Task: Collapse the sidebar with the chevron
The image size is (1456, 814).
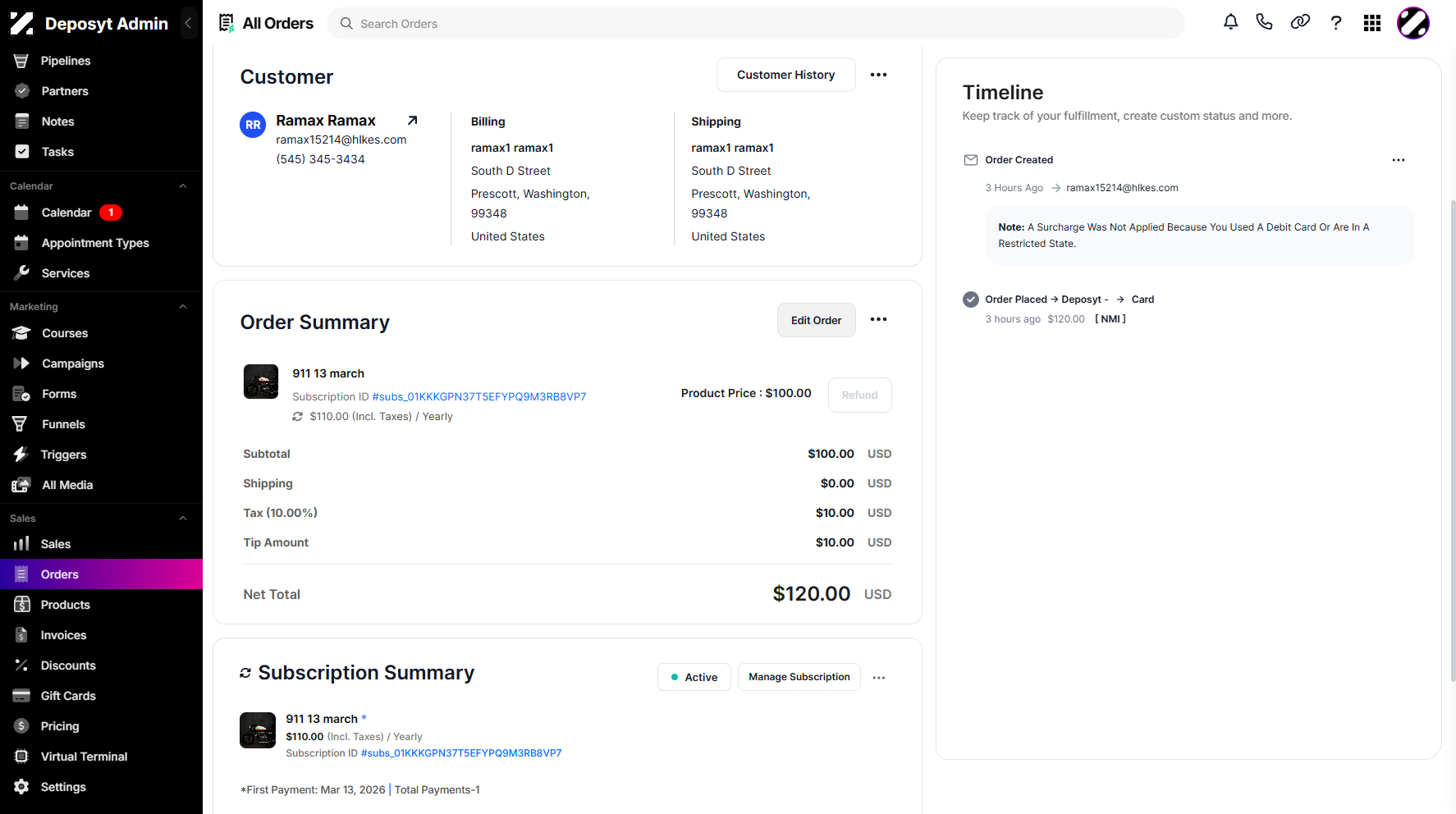Action: pyautogui.click(x=188, y=23)
